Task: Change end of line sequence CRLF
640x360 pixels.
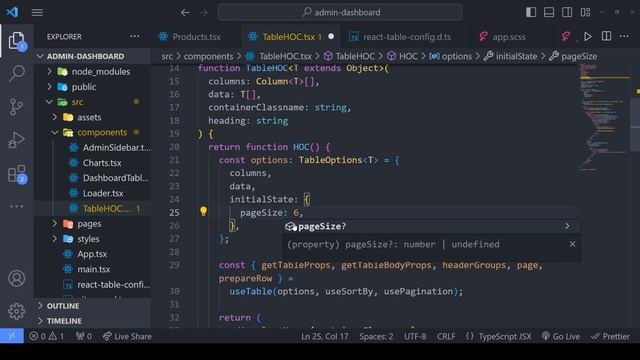Action: click(x=446, y=336)
